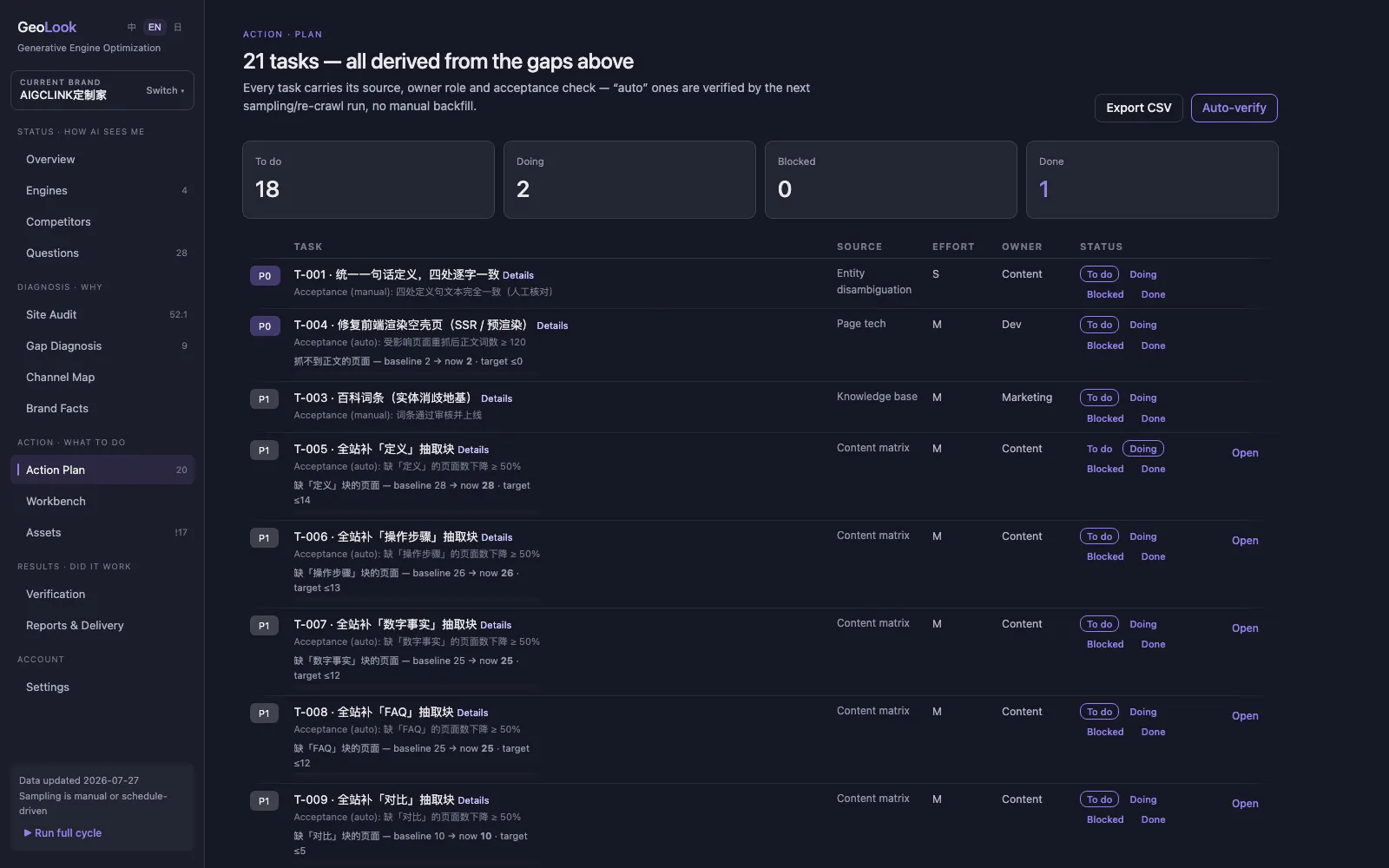Export tasks as CSV

pos(1138,108)
